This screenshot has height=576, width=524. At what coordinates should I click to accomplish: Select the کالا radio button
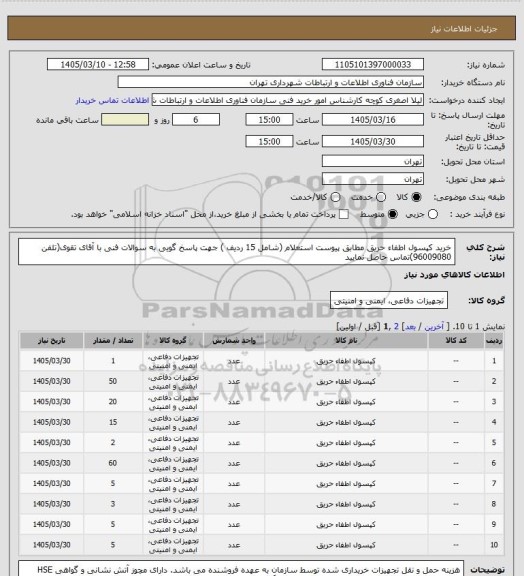click(x=416, y=197)
